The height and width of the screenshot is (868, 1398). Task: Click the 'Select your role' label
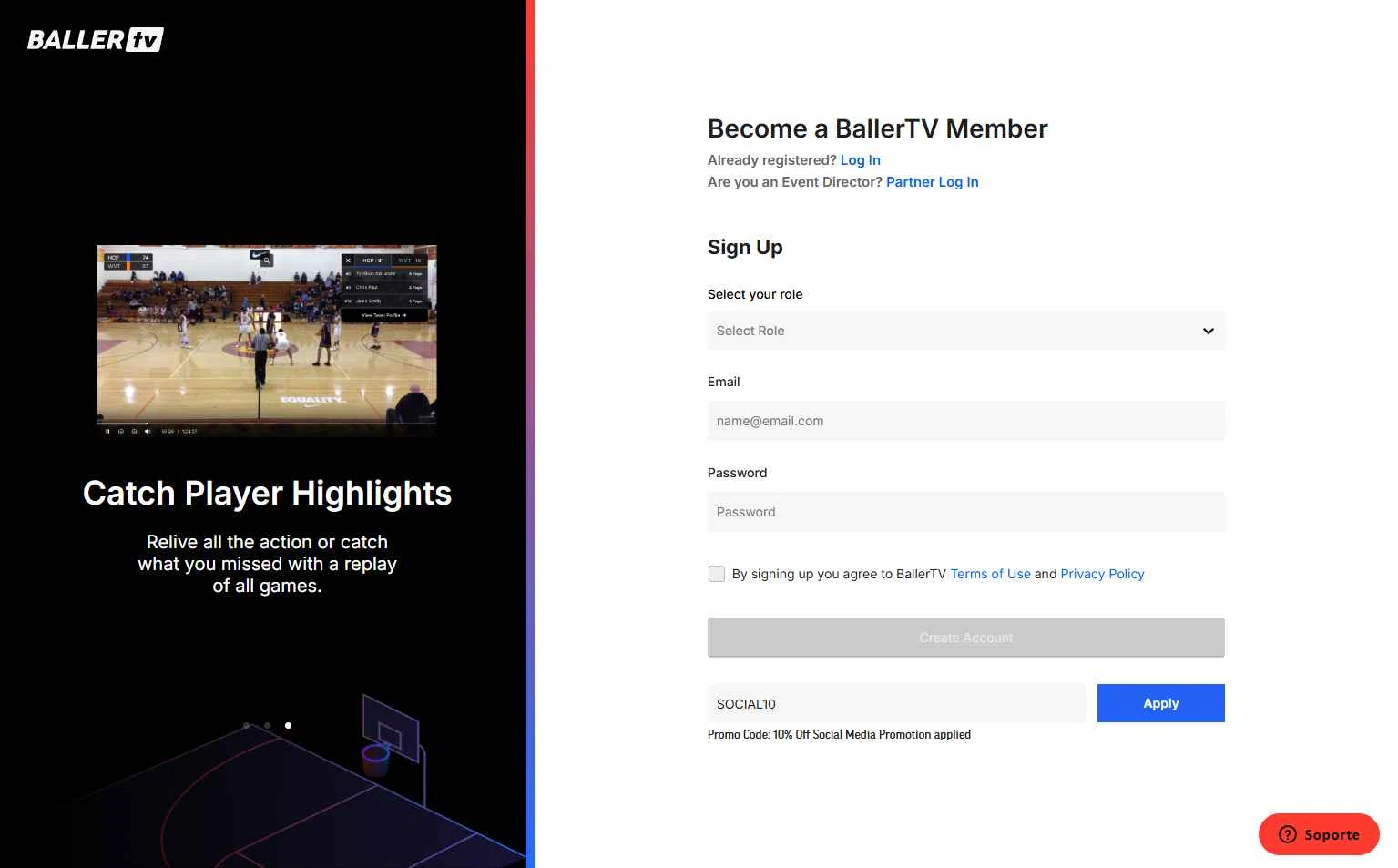click(755, 294)
